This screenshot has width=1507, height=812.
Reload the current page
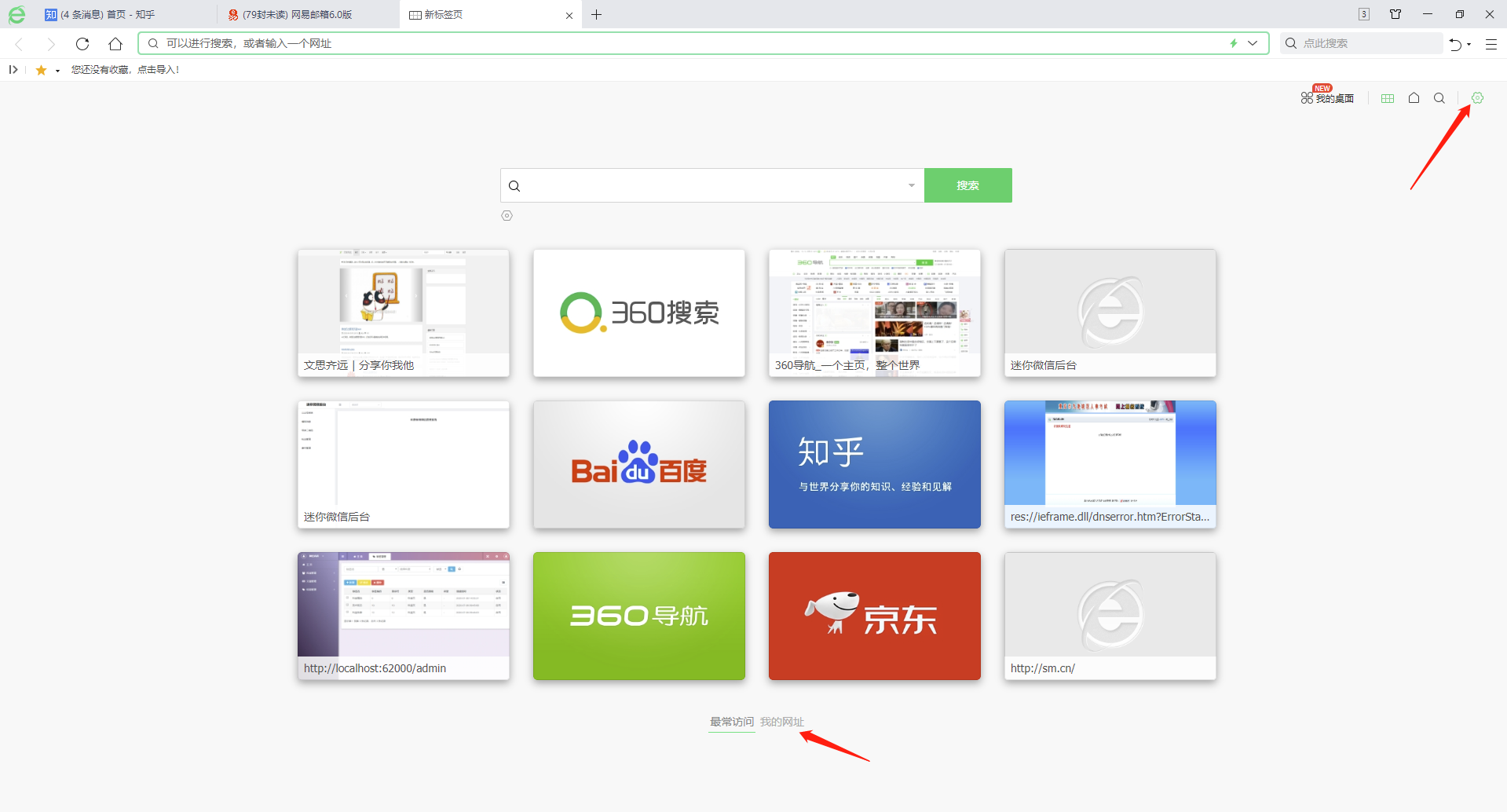pyautogui.click(x=82, y=44)
